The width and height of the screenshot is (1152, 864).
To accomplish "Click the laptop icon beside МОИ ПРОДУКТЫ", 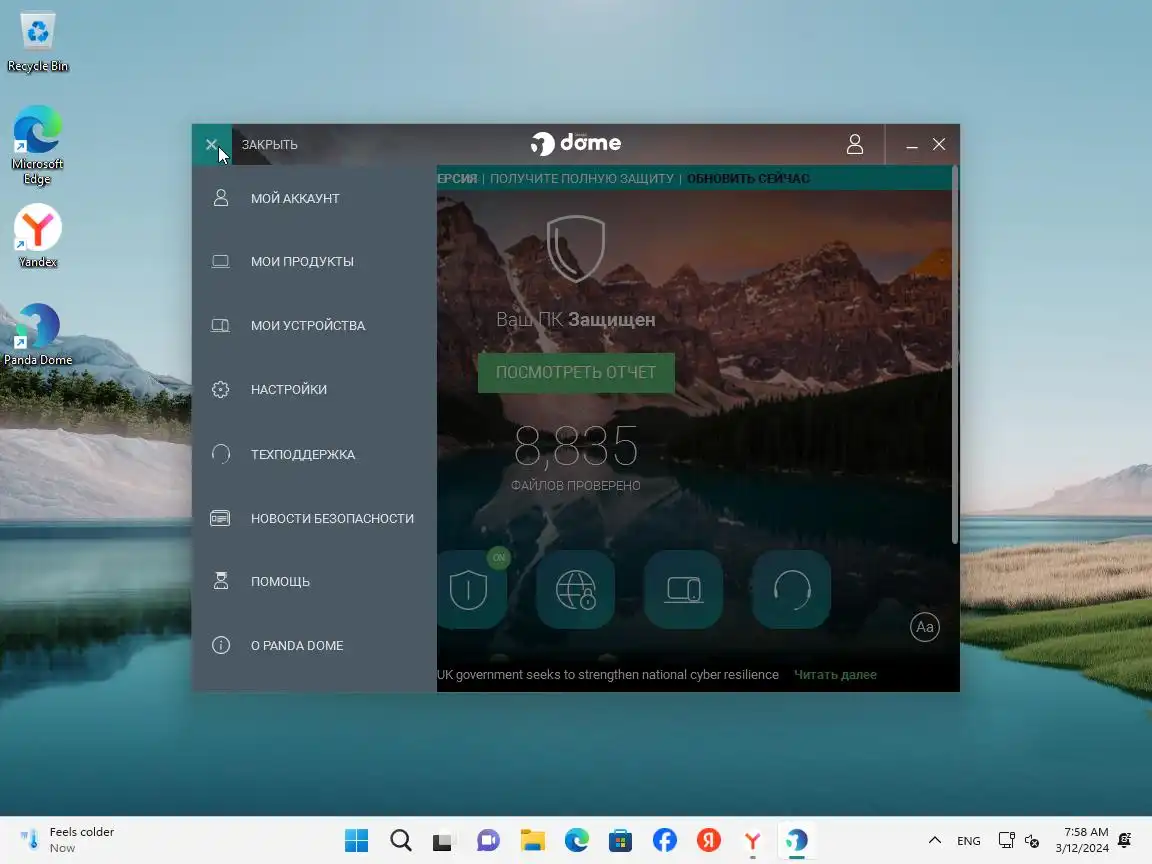I will pyautogui.click(x=220, y=262).
